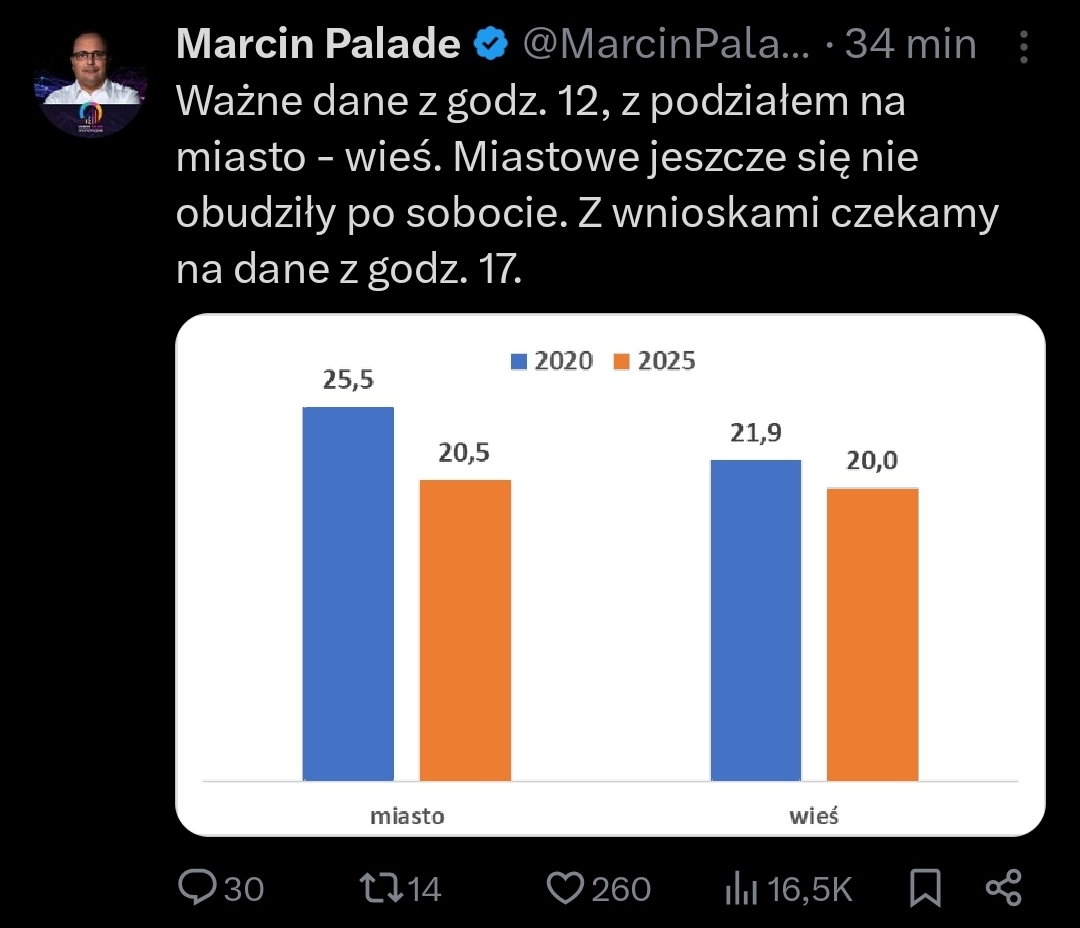Click the share icon
The width and height of the screenshot is (1080, 928).
click(x=1003, y=887)
